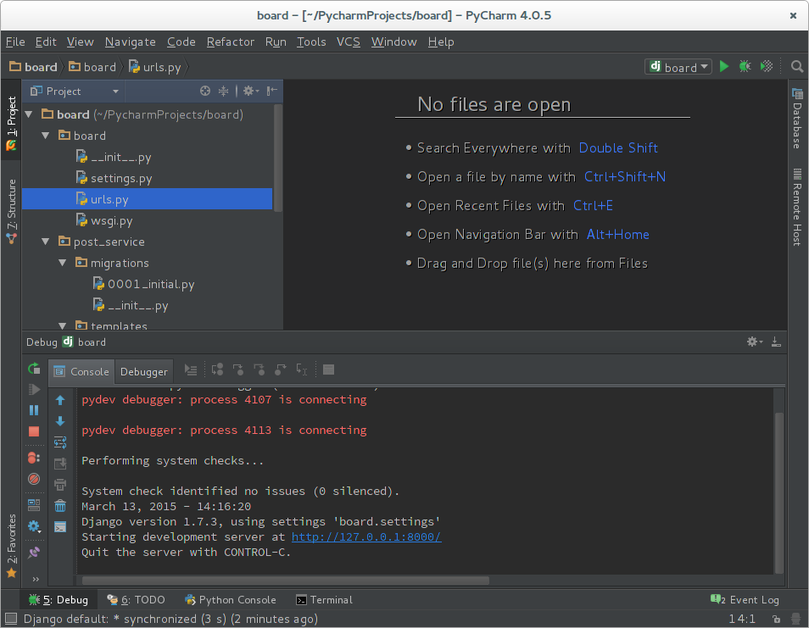The height and width of the screenshot is (628, 809).
Task: Collapse all in Project panel
Action: (223, 91)
